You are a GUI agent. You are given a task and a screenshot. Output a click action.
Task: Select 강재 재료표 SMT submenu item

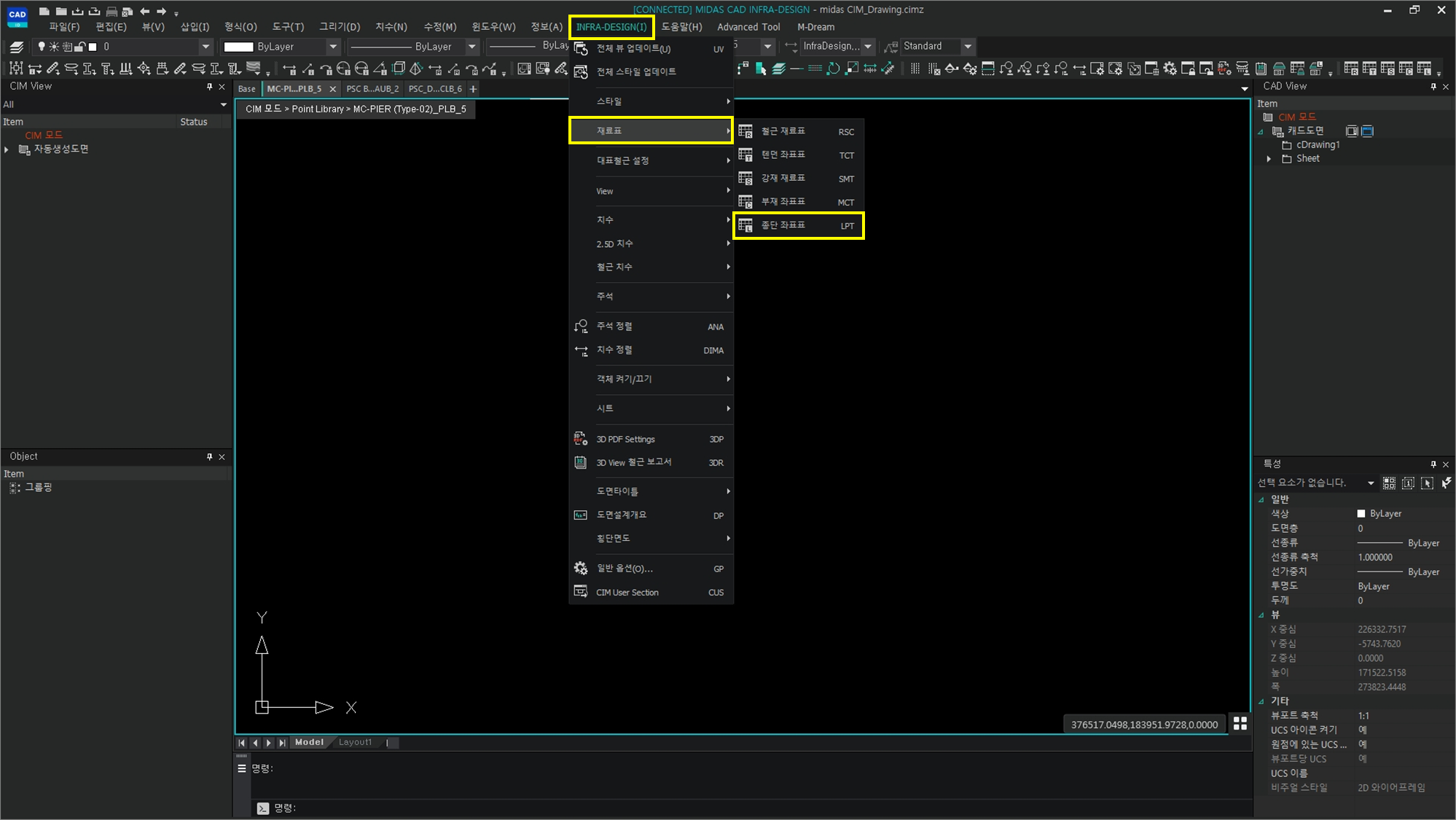click(799, 178)
